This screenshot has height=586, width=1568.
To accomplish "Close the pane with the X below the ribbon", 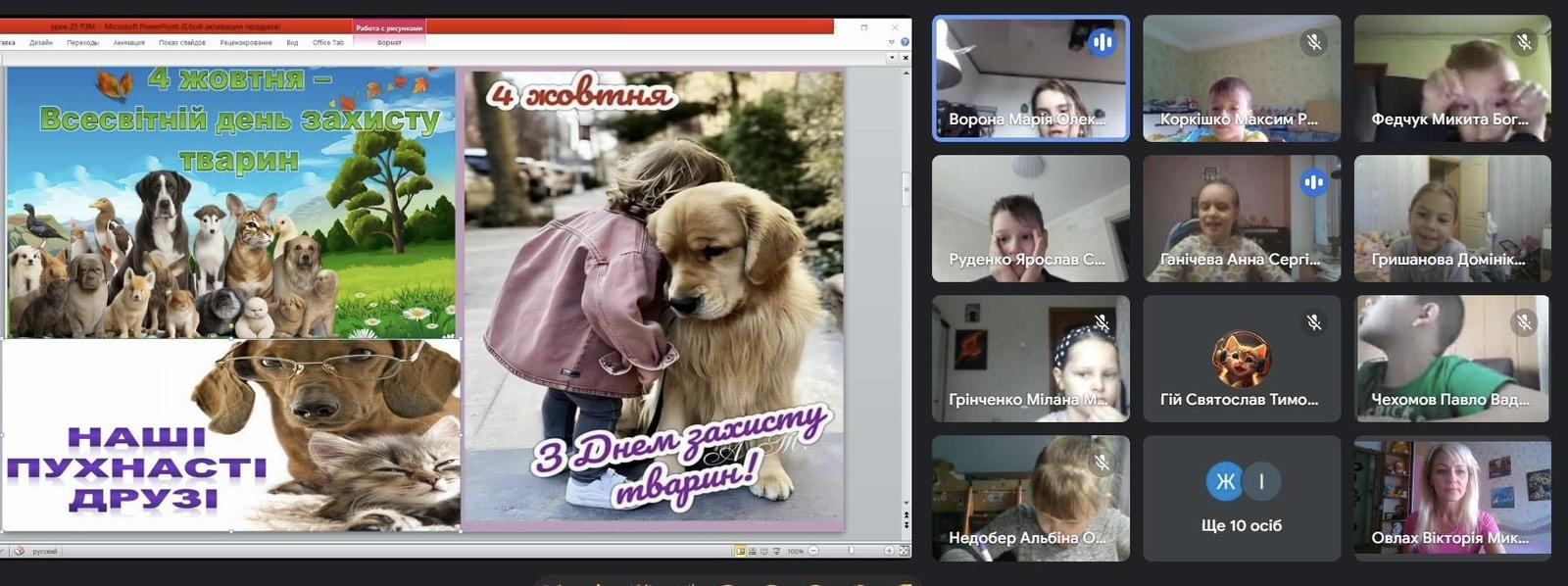I will [x=905, y=58].
